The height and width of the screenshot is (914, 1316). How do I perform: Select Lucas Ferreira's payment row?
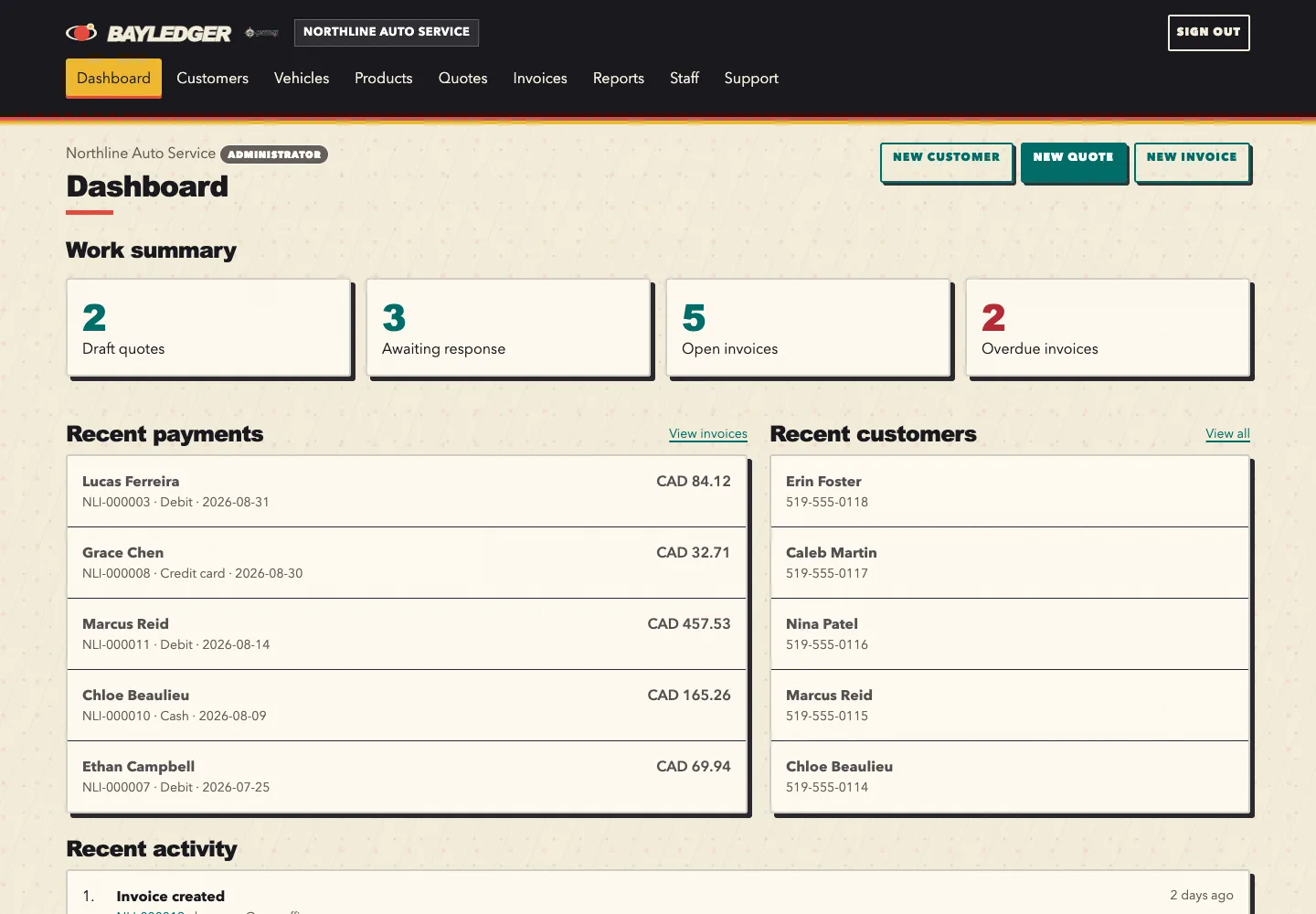click(407, 492)
